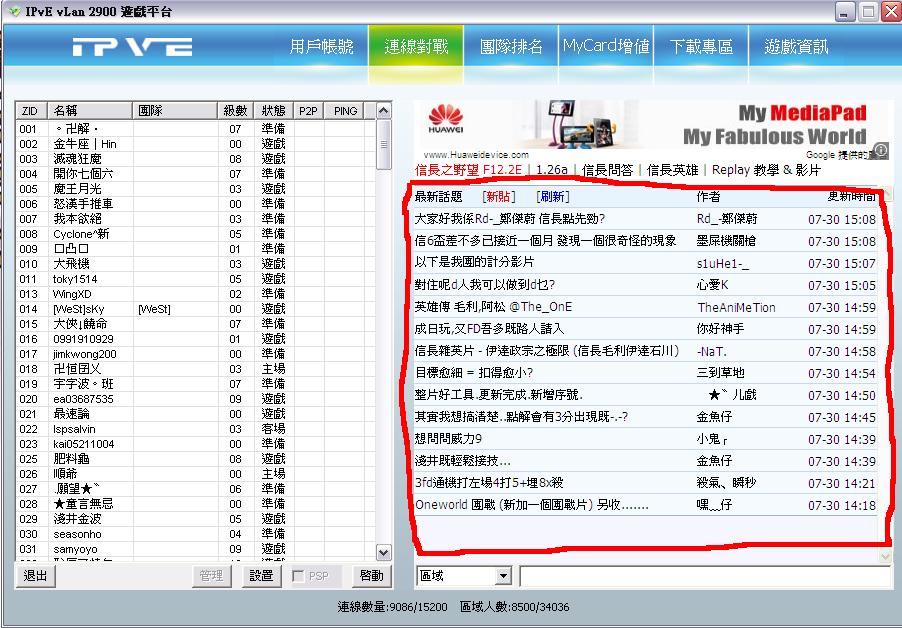The height and width of the screenshot is (628, 902).
Task: Click the chat message input field
Action: [x=705, y=576]
